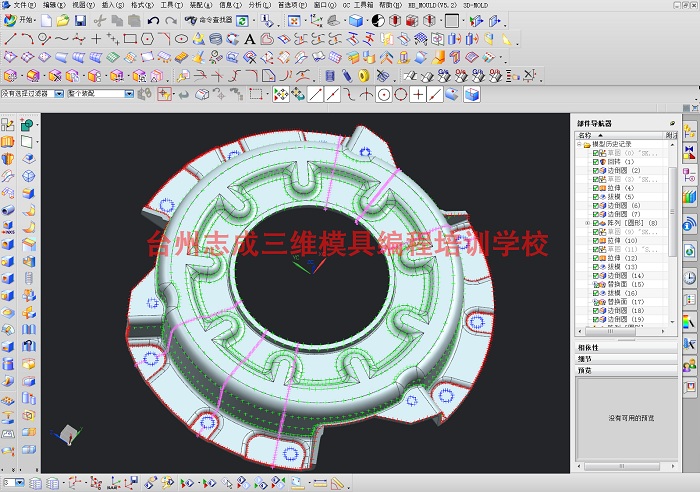
Task: Undo the last operation
Action: (x=153, y=21)
